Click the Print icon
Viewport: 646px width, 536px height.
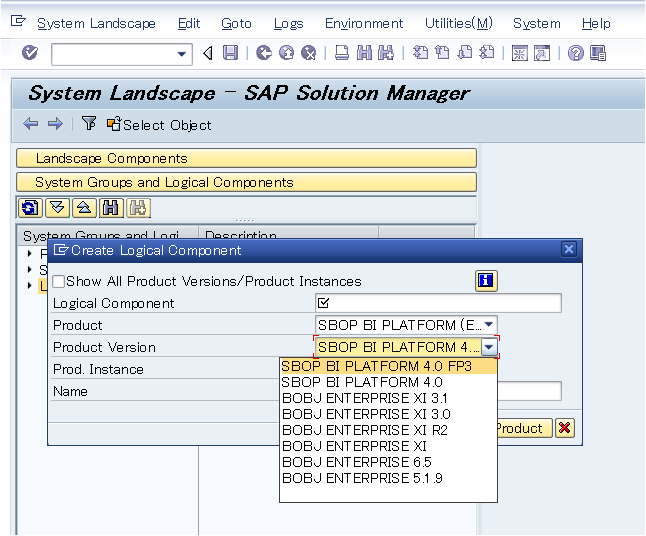pos(342,53)
